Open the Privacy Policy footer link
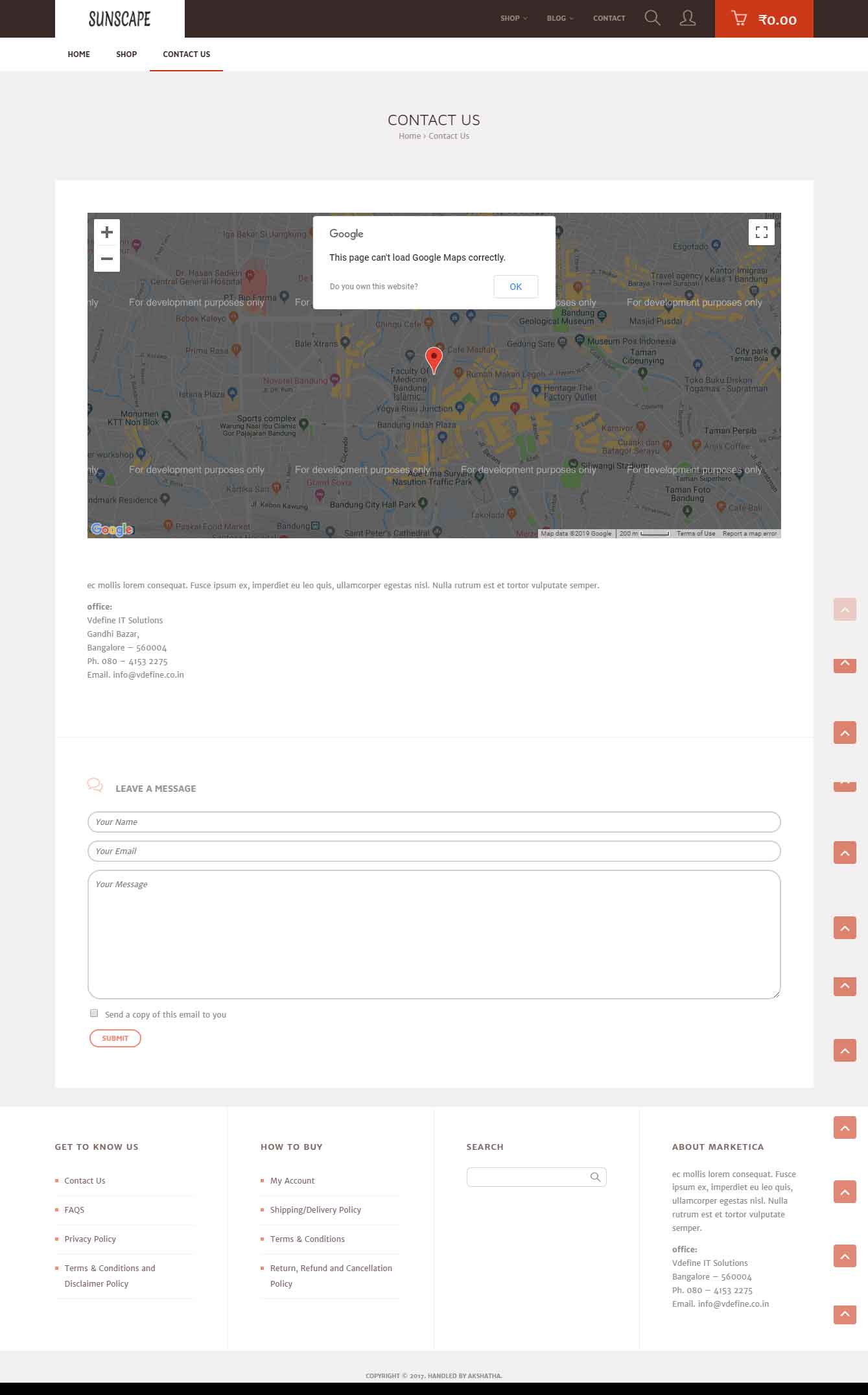This screenshot has height=1395, width=868. 90,1239
